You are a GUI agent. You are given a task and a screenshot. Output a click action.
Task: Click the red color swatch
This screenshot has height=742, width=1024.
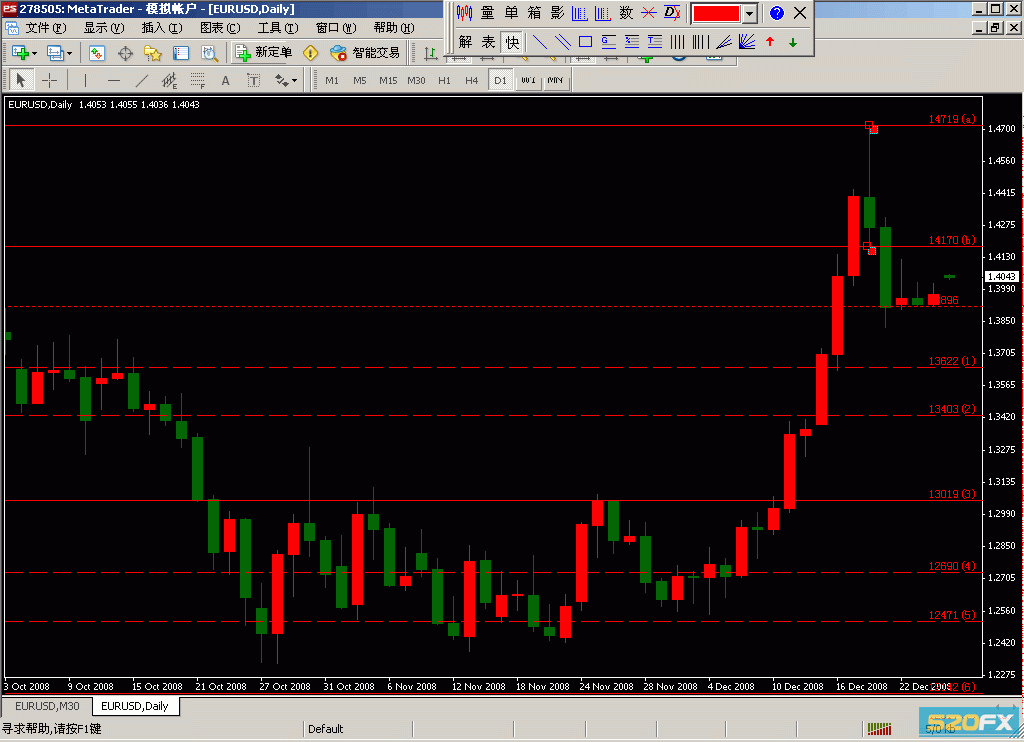pyautogui.click(x=716, y=13)
